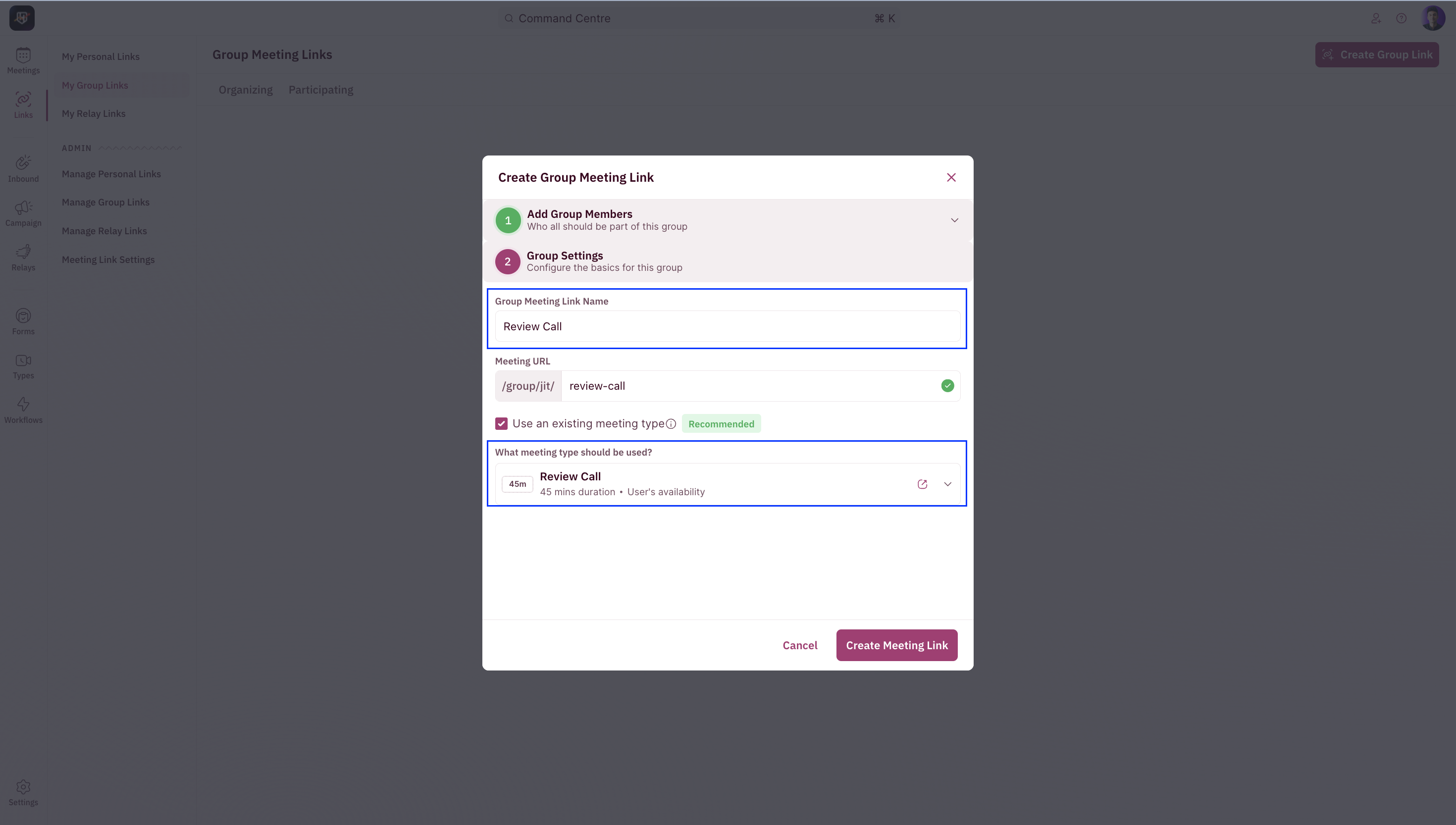
Task: Click the ADMIN section heading
Action: [76, 148]
